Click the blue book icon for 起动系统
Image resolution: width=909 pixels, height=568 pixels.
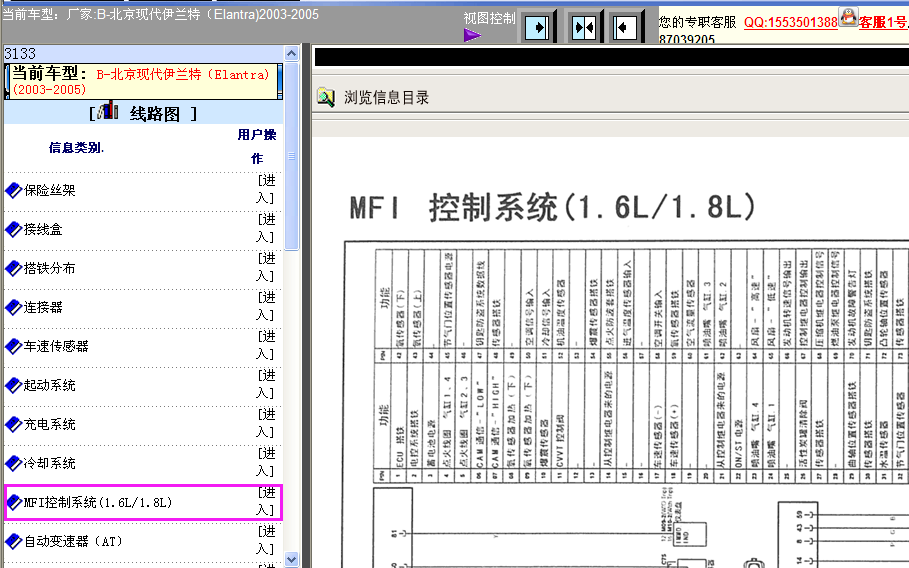pos(13,385)
